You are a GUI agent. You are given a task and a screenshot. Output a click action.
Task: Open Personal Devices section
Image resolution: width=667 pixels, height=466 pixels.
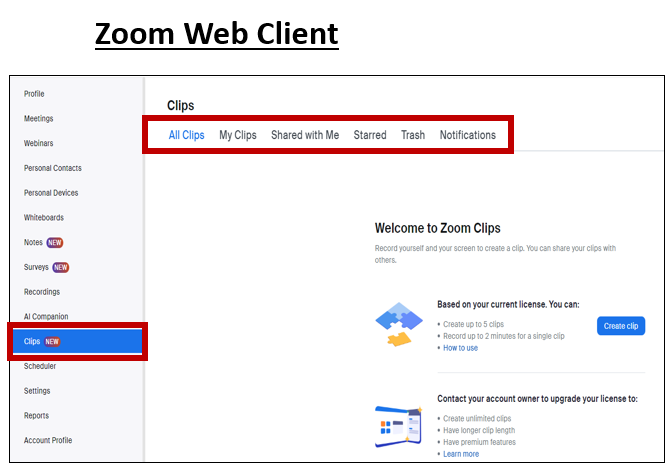(51, 193)
